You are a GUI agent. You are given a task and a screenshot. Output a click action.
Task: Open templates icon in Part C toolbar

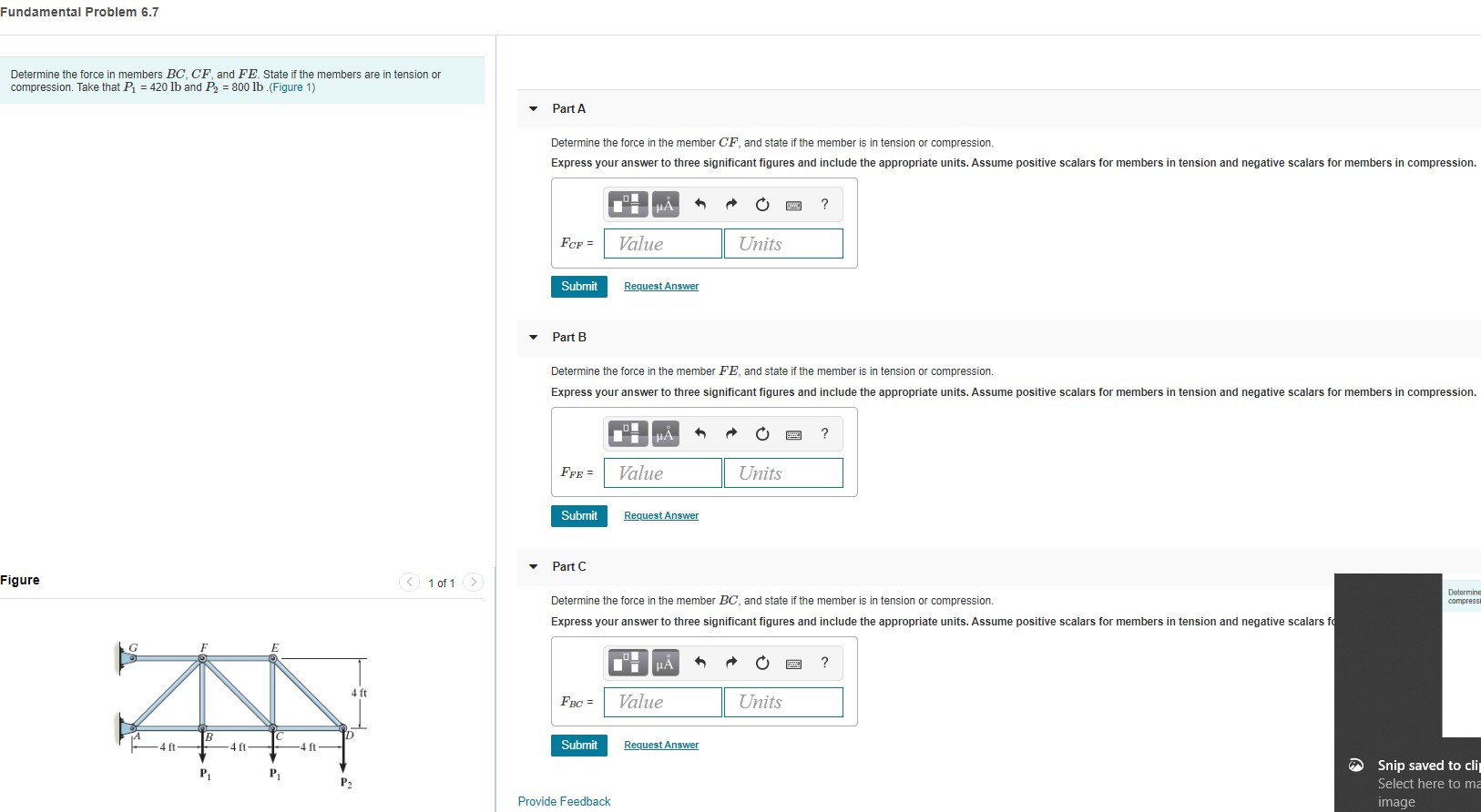pyautogui.click(x=628, y=663)
